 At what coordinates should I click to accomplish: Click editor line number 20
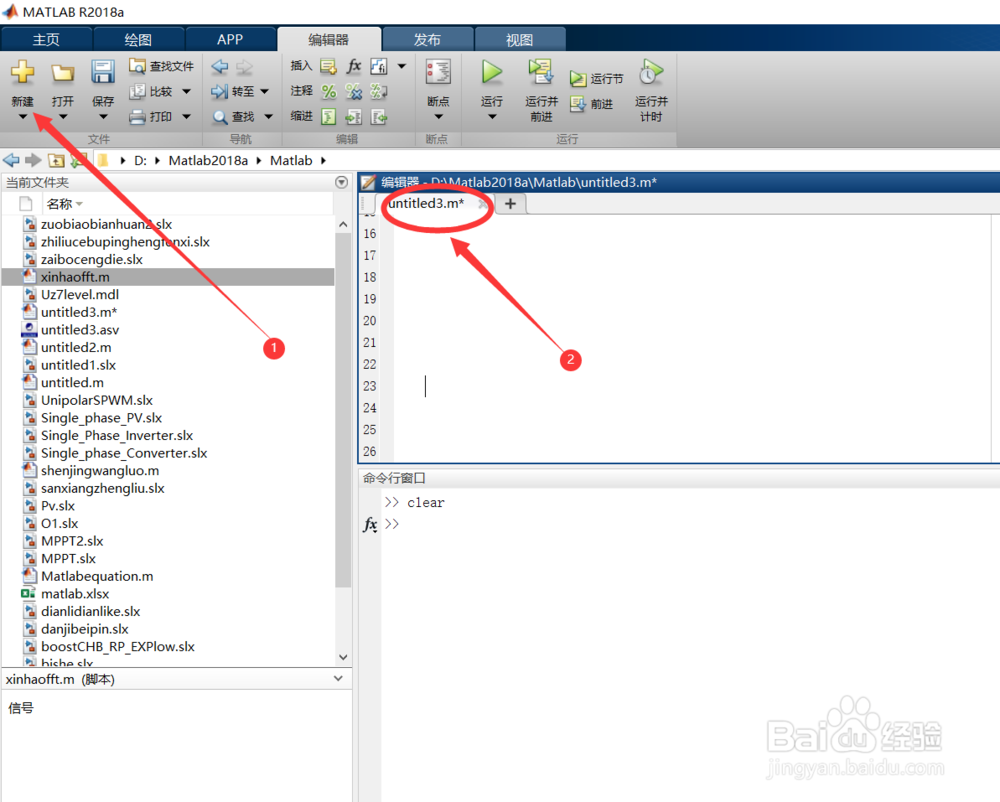click(370, 321)
